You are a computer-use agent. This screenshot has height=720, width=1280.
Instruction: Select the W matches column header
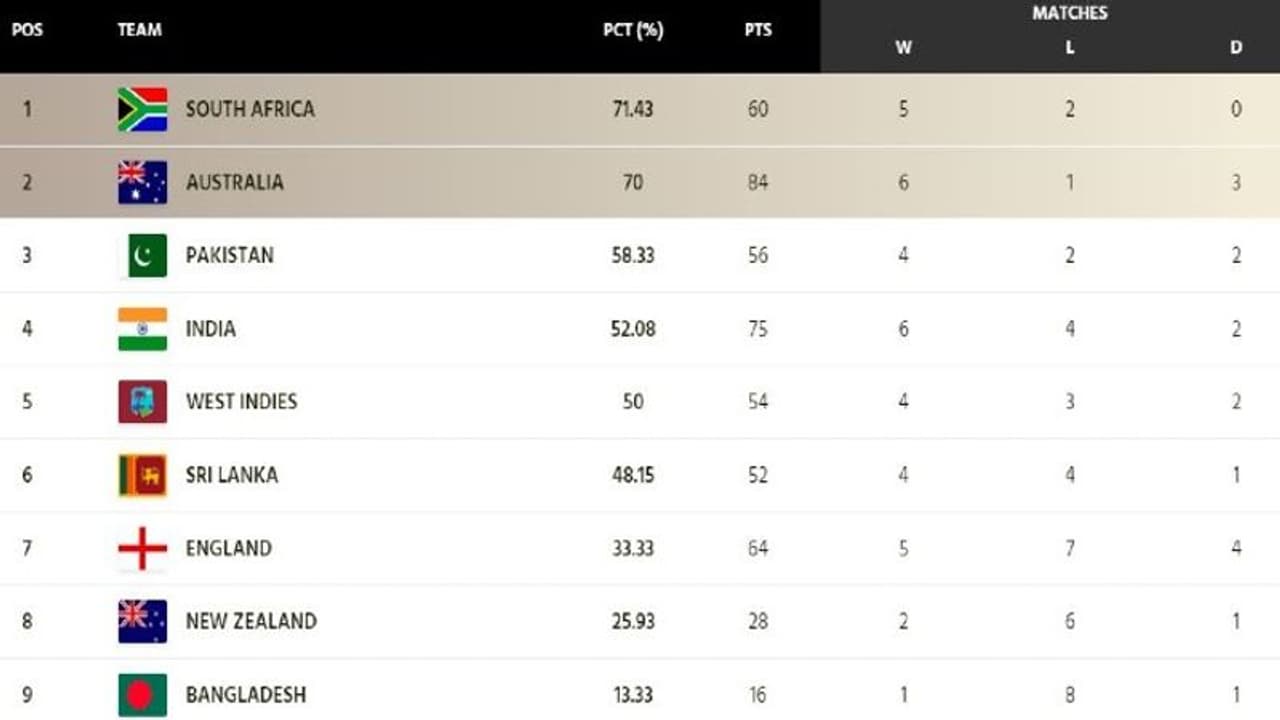tap(903, 47)
